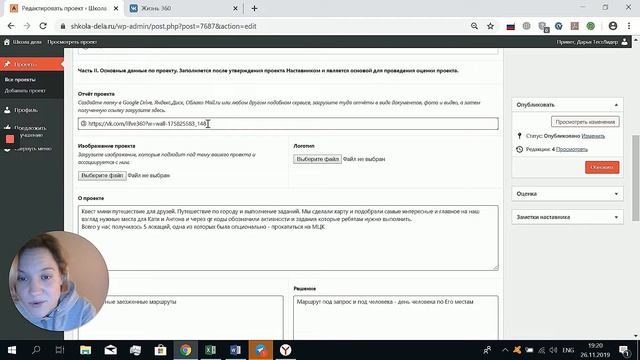Close the Жизнь 360 tab
The height and width of the screenshot is (360, 640).
[236, 8]
